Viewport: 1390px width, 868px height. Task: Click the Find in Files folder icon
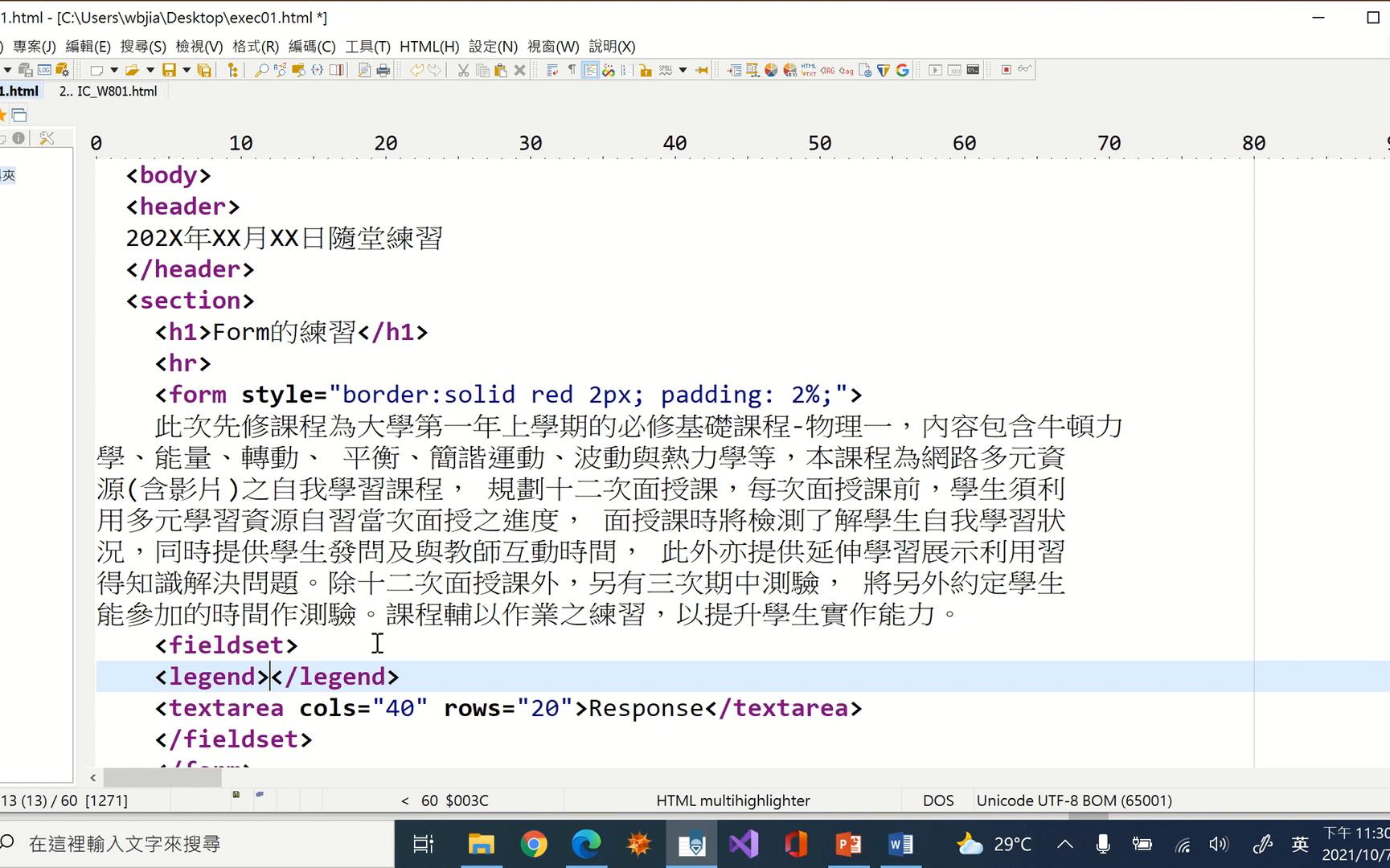(x=298, y=70)
